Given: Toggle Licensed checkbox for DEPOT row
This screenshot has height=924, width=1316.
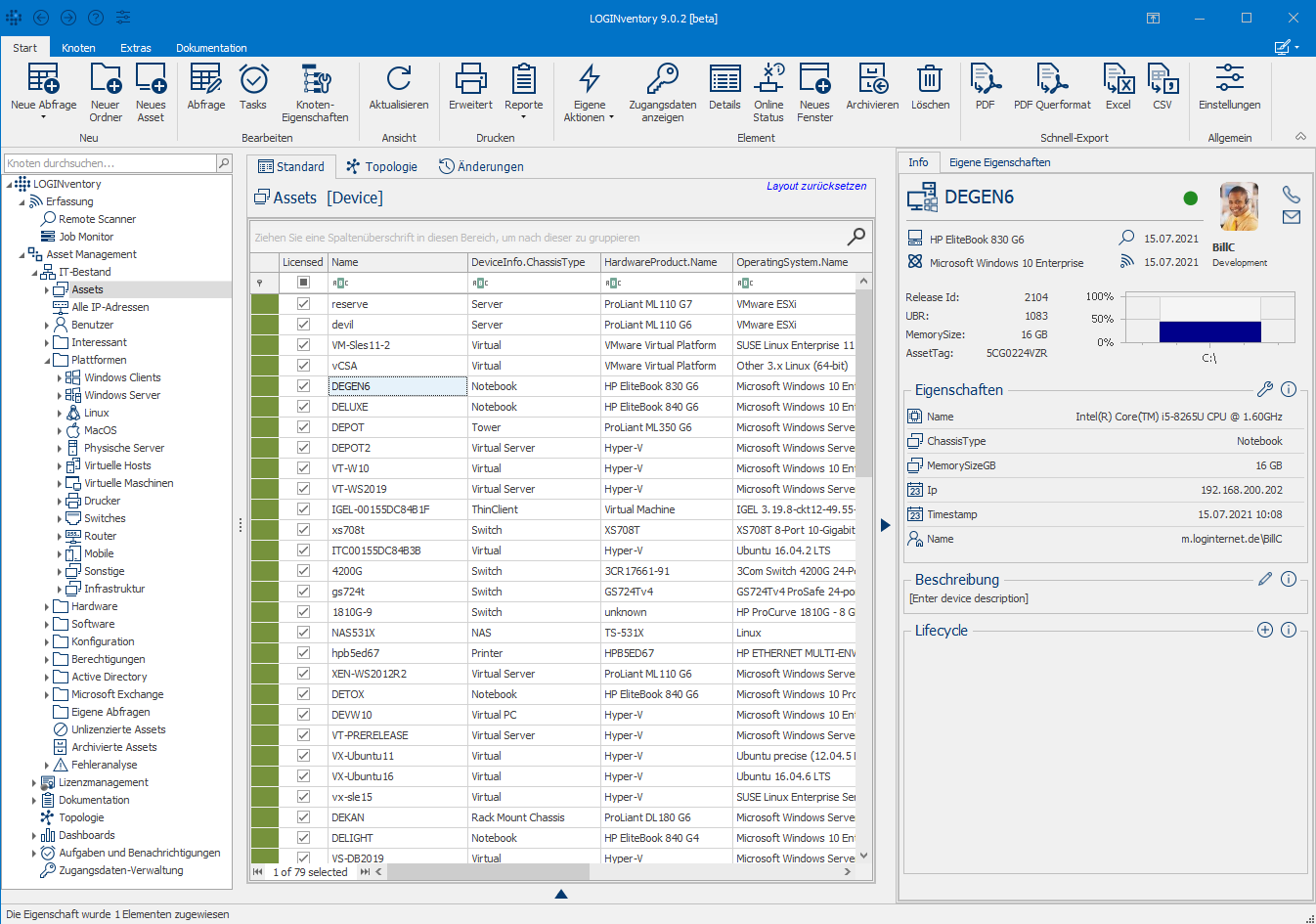Looking at the screenshot, I should click(x=303, y=427).
